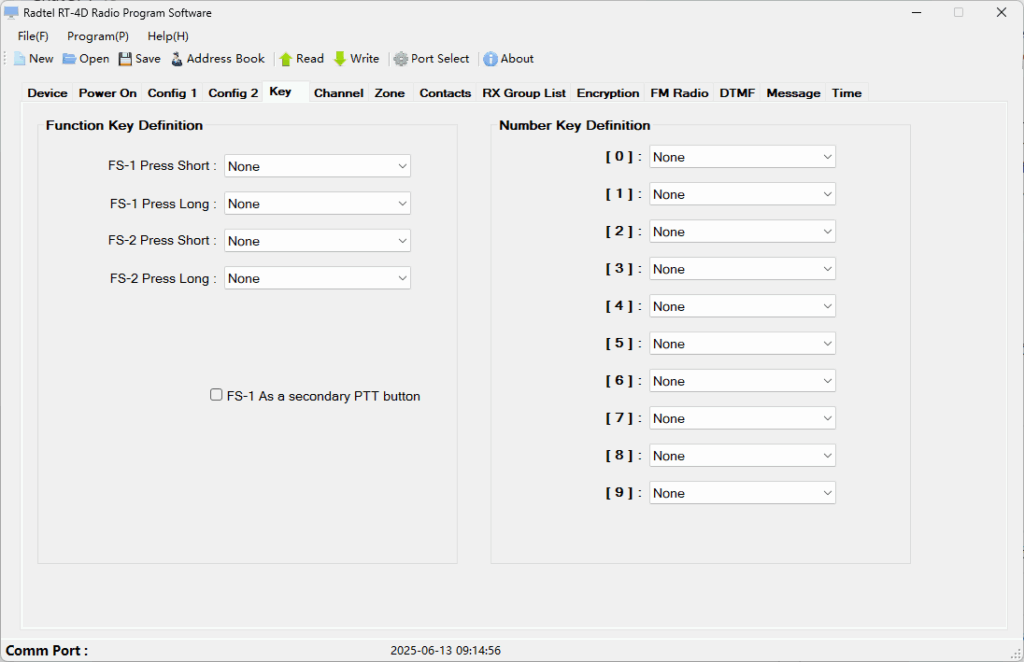
Task: Open the Program(P) menu
Action: tap(98, 36)
